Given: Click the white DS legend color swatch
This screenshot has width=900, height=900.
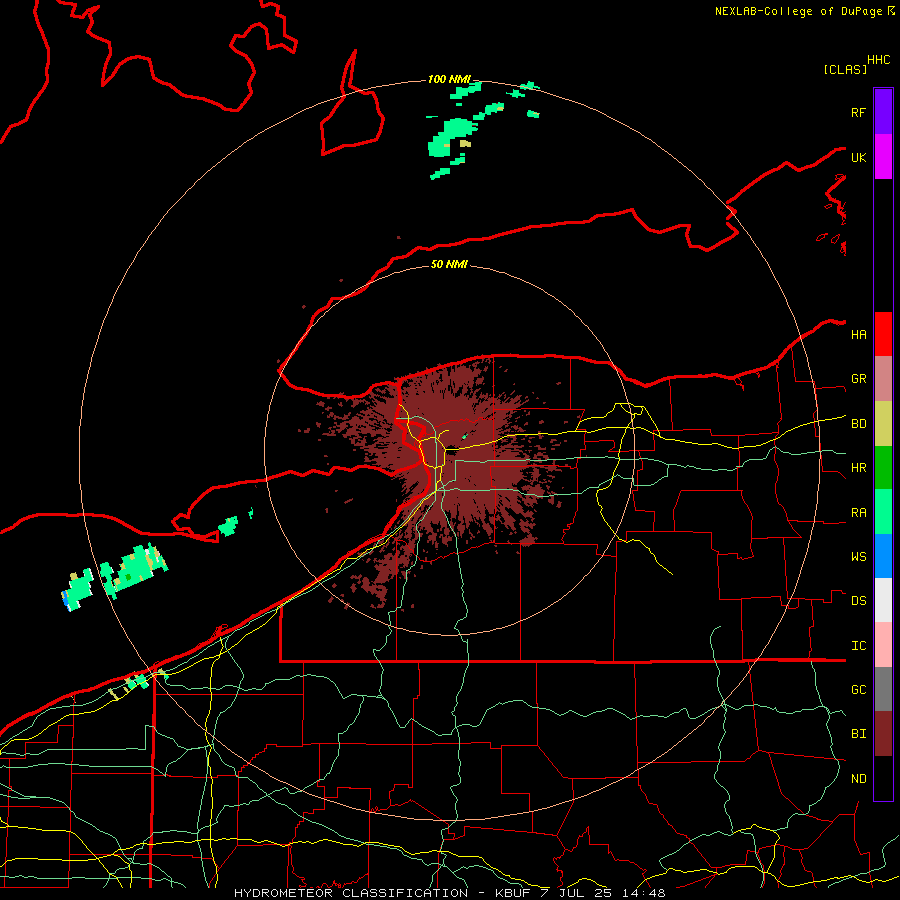Looking at the screenshot, I should pos(883,600).
